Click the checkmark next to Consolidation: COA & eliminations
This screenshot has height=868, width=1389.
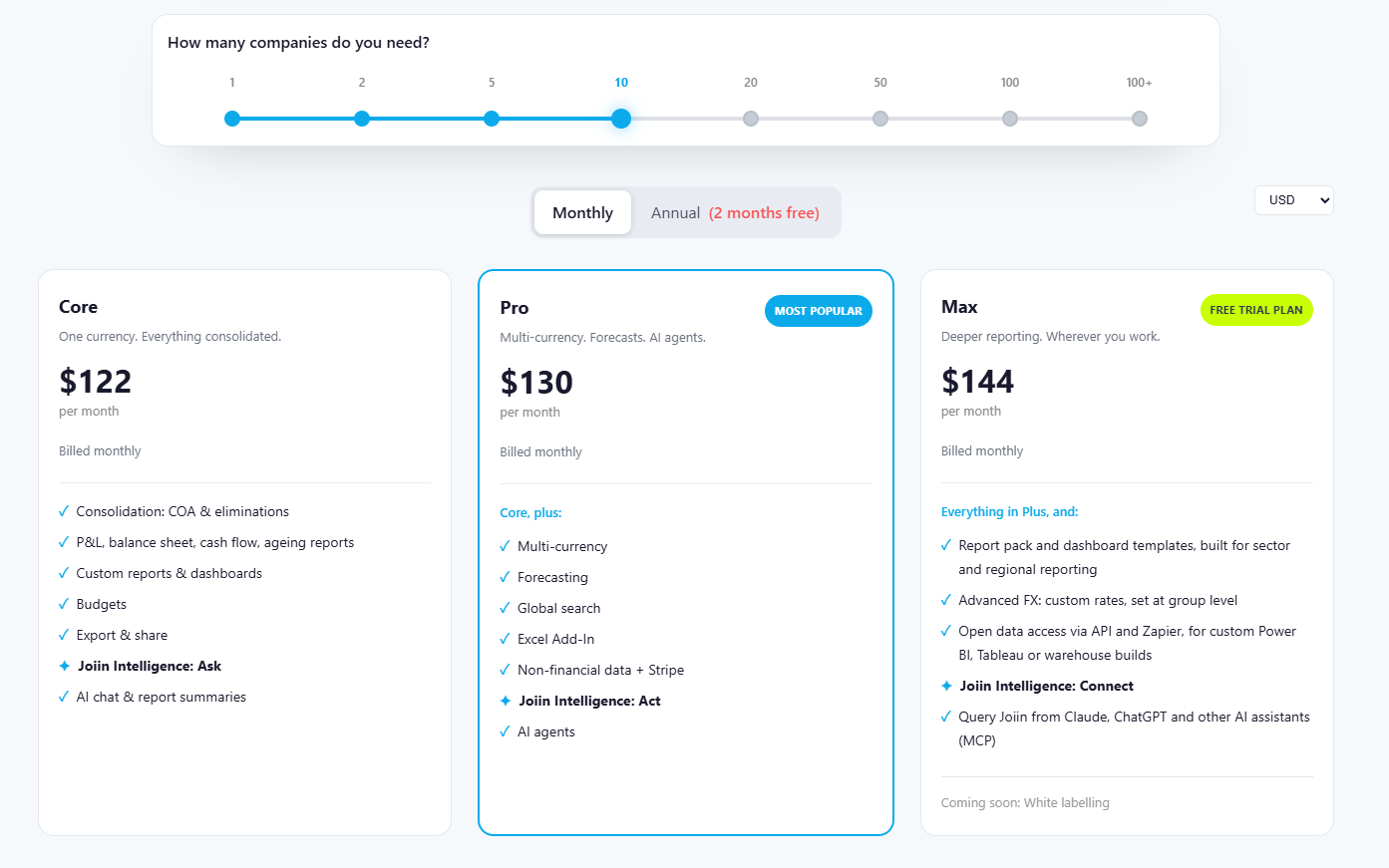(64, 511)
